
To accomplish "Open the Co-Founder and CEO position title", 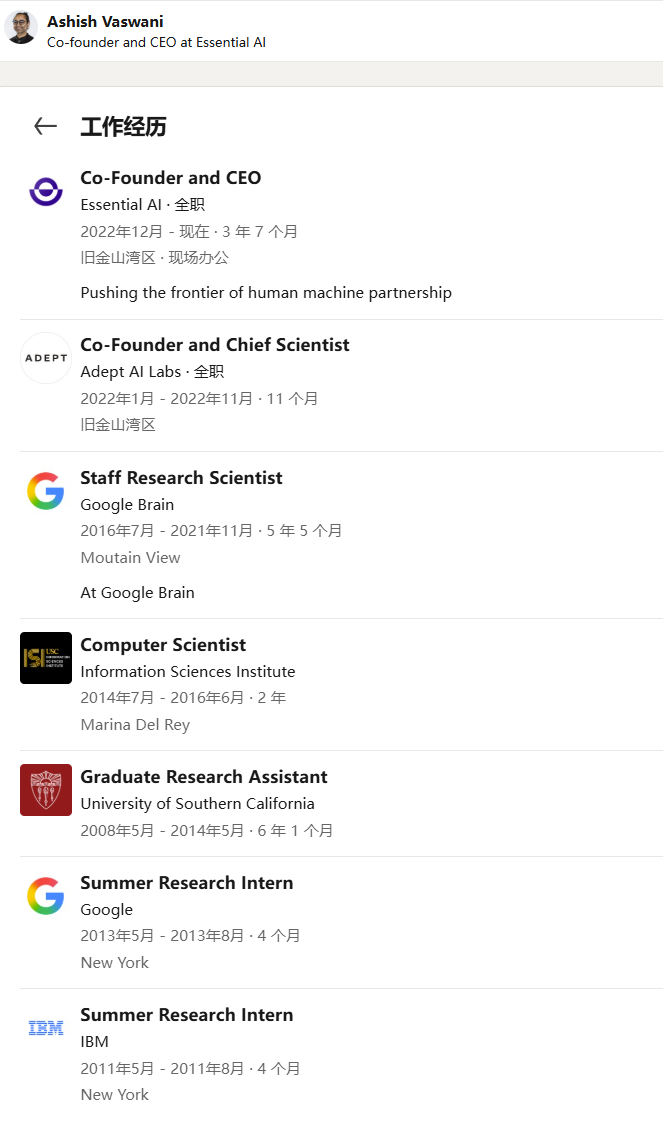I will [x=171, y=177].
